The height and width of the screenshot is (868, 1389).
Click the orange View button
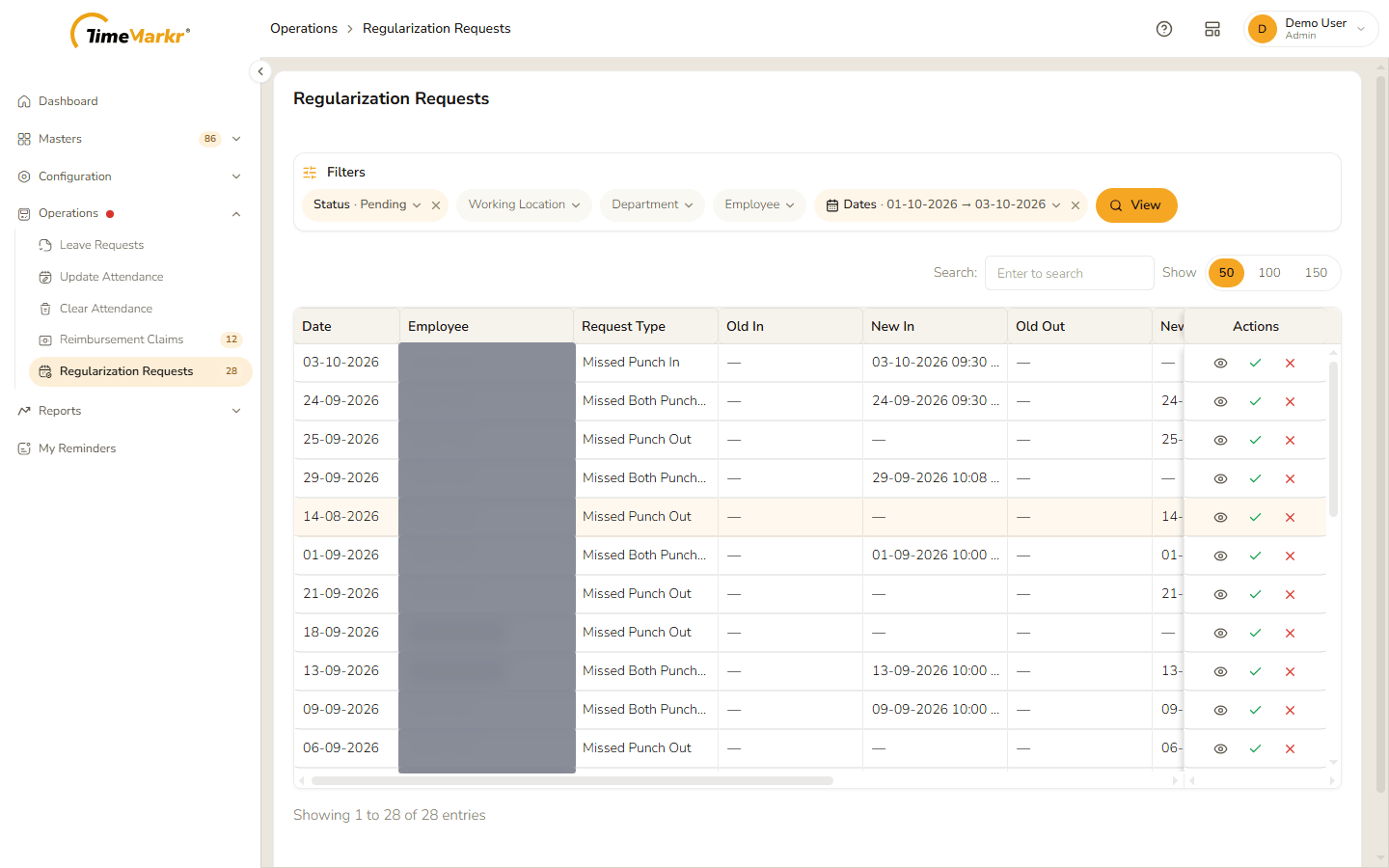1136,205
